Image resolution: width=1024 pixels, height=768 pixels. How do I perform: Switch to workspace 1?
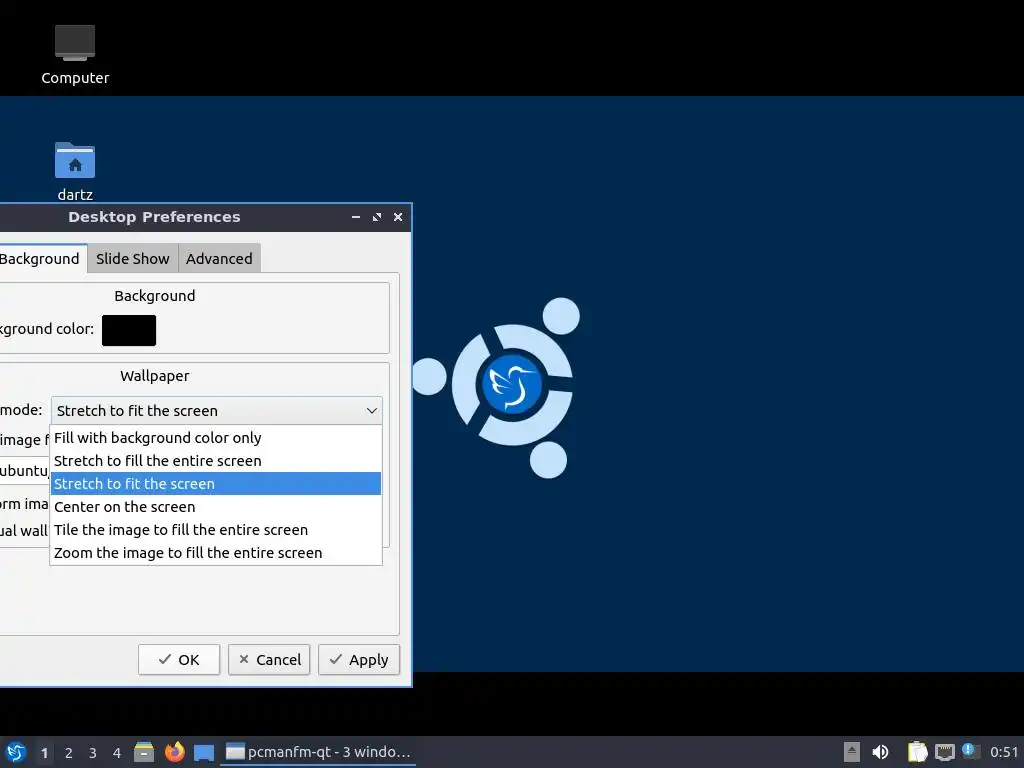[x=44, y=753]
